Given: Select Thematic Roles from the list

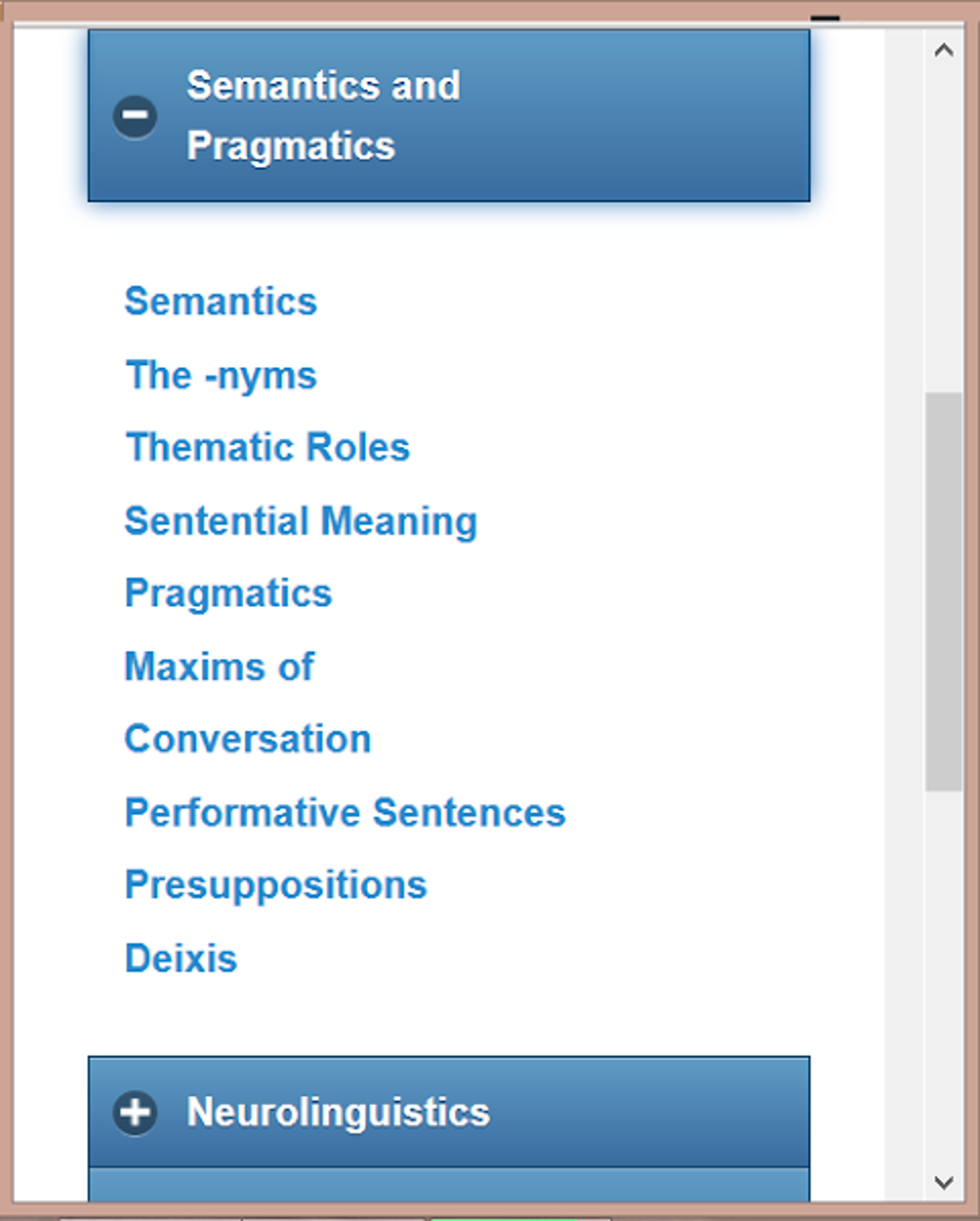Looking at the screenshot, I should coord(266,447).
